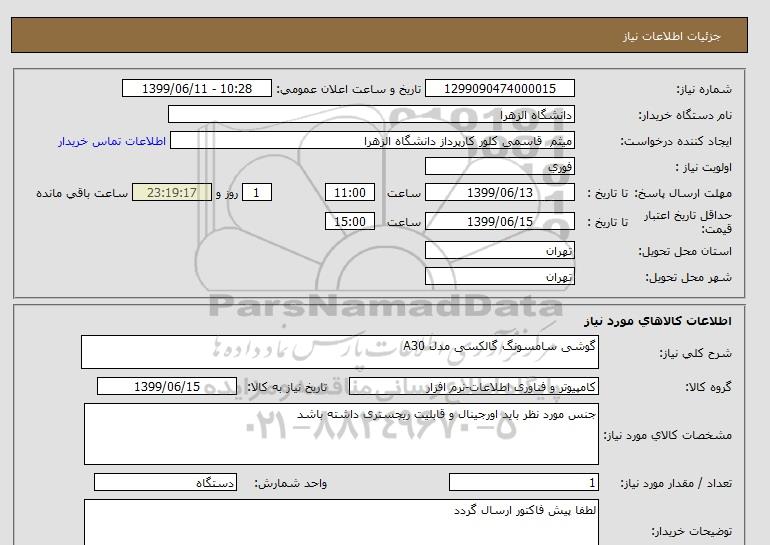Select the public announcement date field 1399/06/11
This screenshot has width=770, height=545.
(x=196, y=88)
